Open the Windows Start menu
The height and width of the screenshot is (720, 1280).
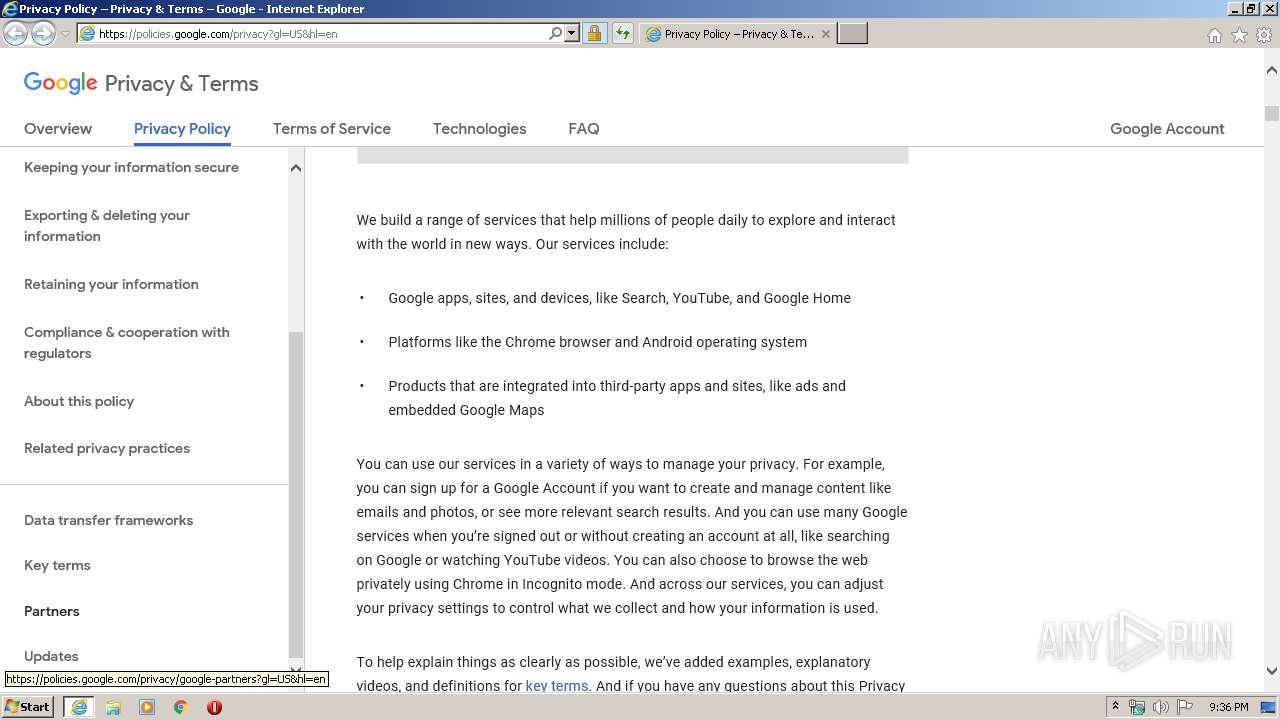coord(27,707)
